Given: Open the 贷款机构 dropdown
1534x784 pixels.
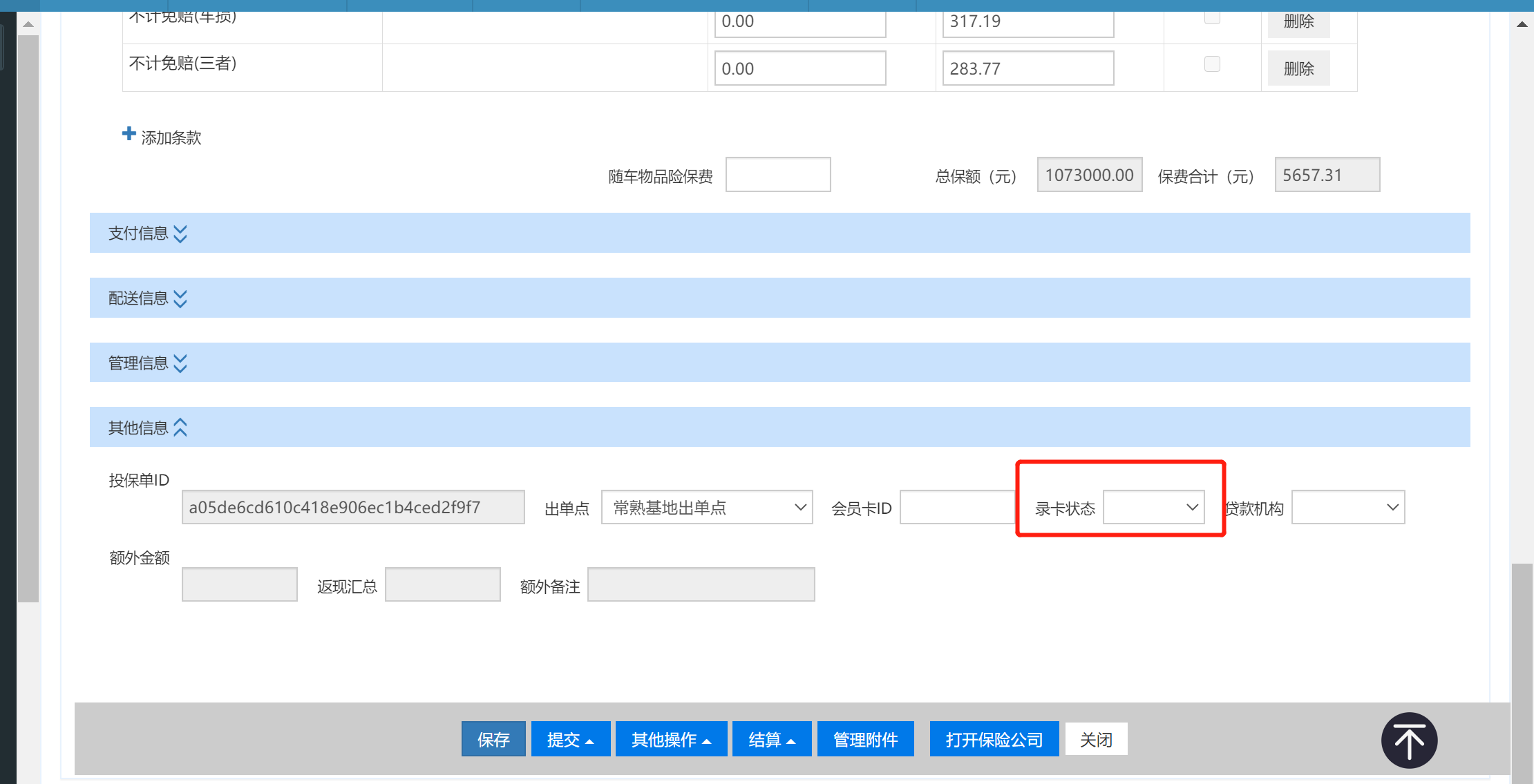Looking at the screenshot, I should point(1347,508).
